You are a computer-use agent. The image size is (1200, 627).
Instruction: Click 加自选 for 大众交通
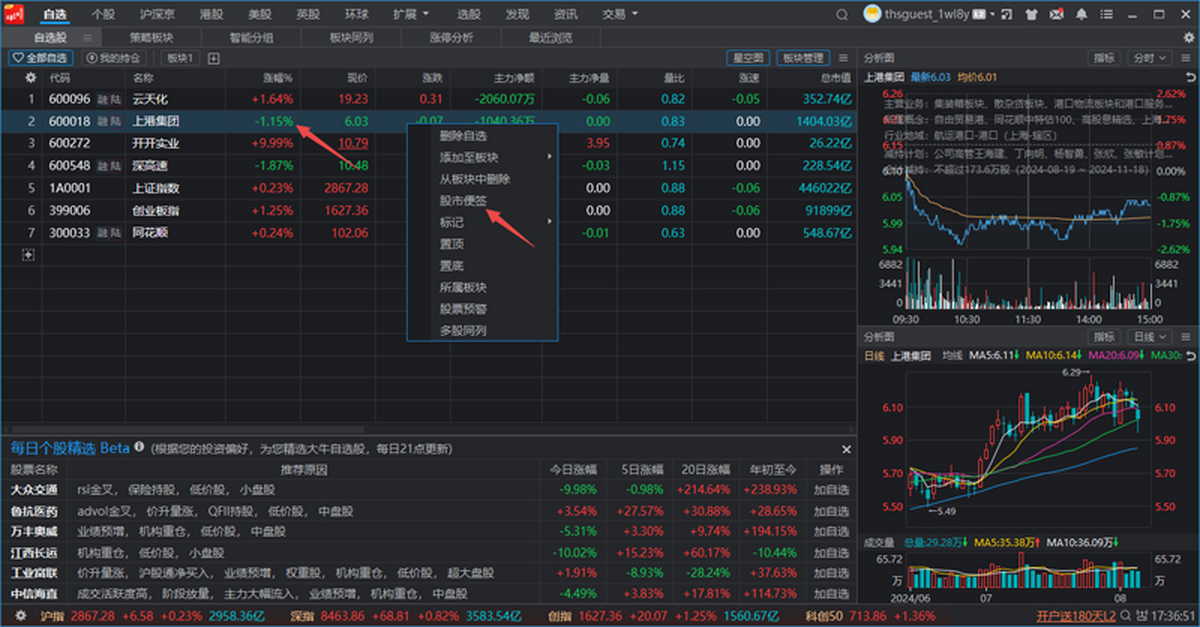(831, 490)
